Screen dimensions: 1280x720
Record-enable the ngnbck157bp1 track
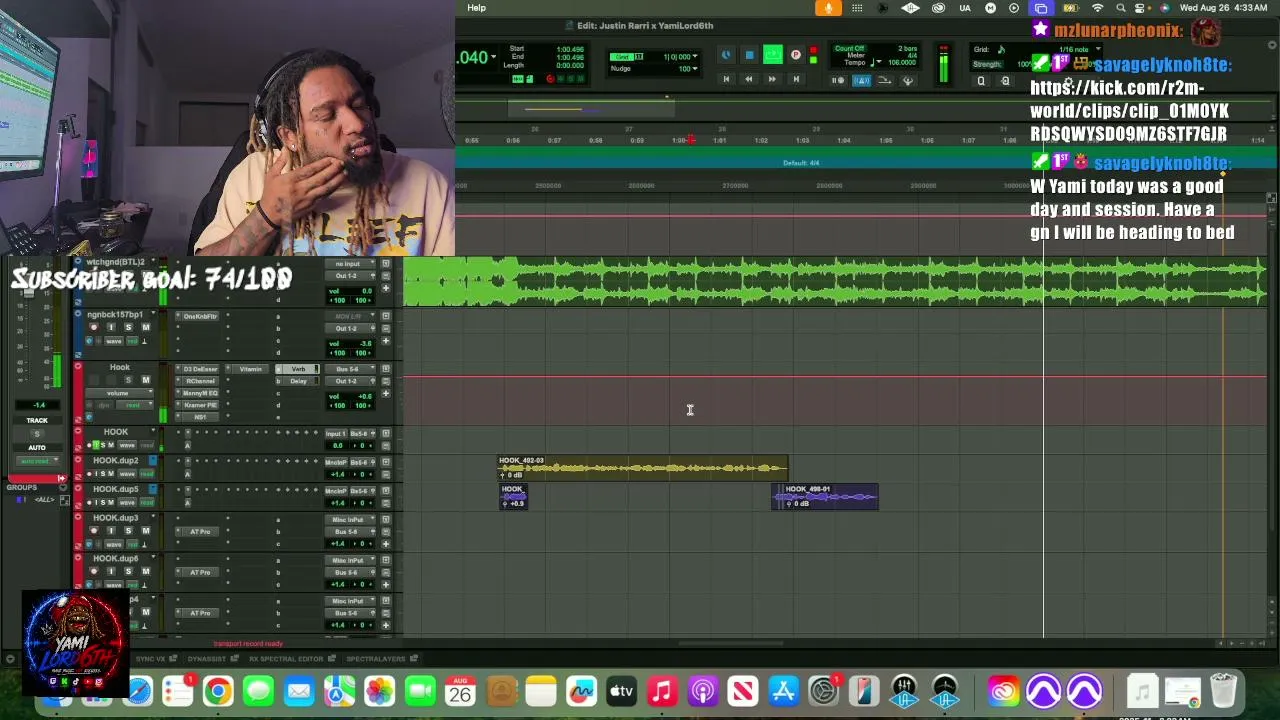tap(94, 328)
